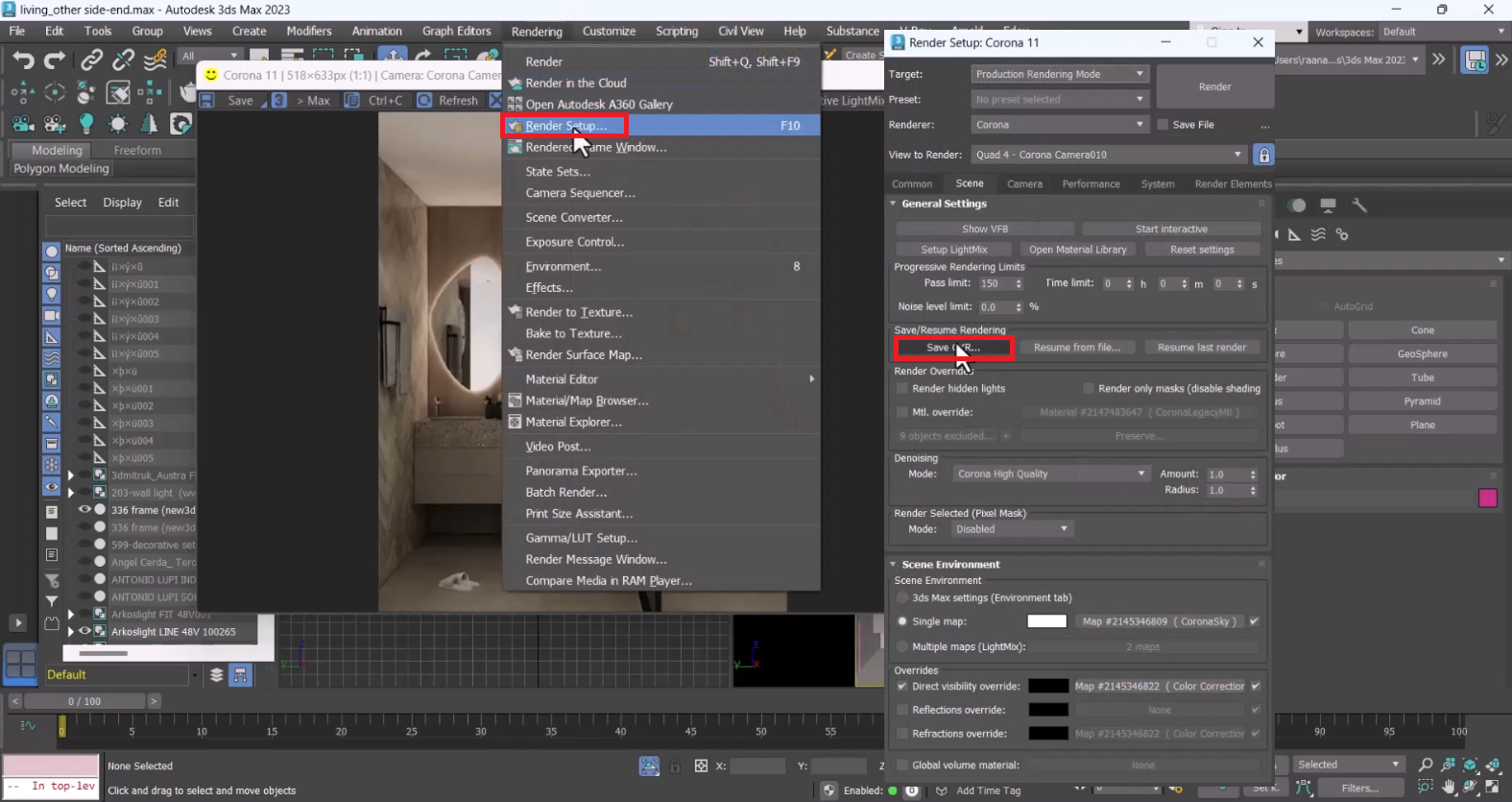Click the Refresh icon in Corona VFB
Viewport: 1512px width, 802px height.
coord(424,100)
